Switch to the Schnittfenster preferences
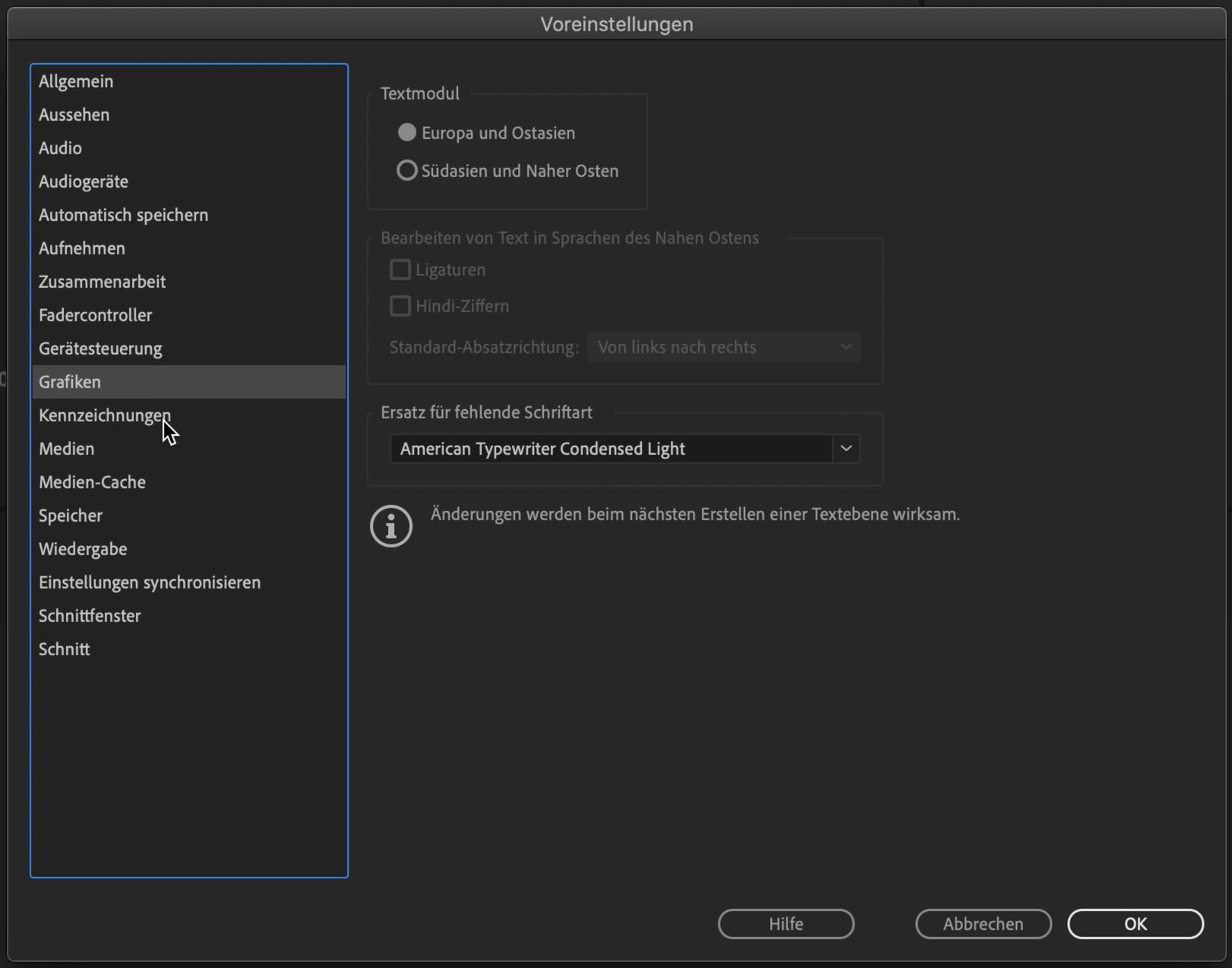Screen dimensions: 1232x968 [90, 616]
